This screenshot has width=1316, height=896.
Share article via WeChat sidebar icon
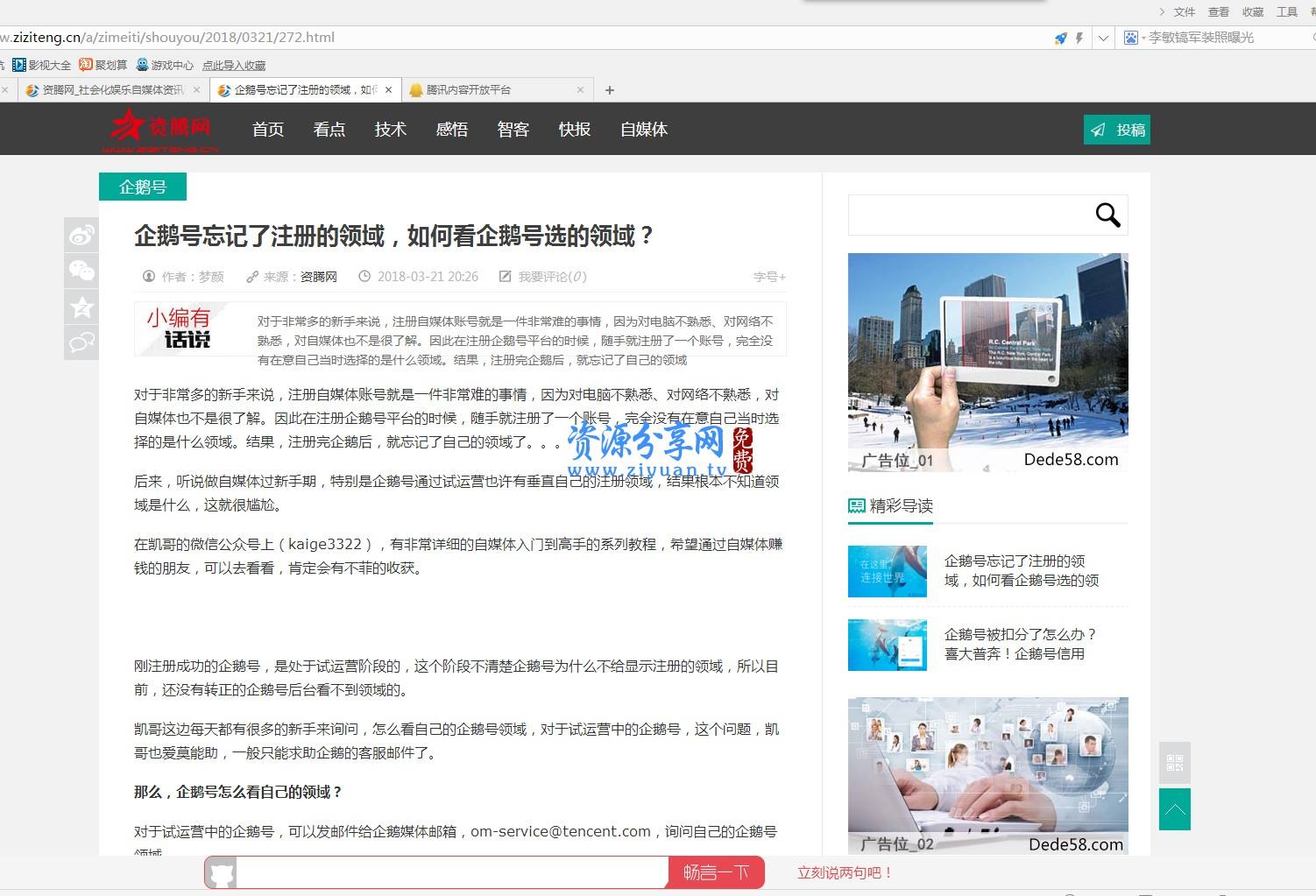(x=81, y=271)
